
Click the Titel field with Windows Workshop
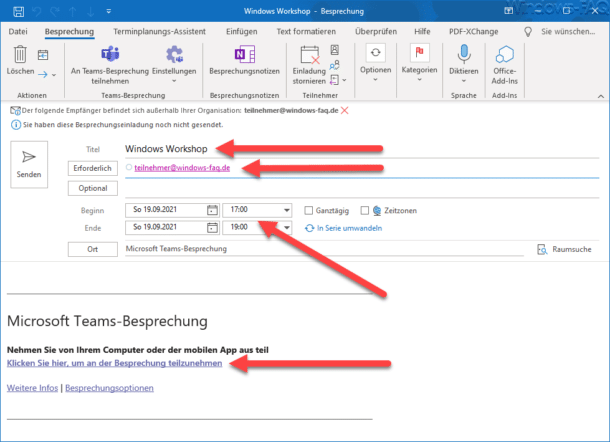362,149
